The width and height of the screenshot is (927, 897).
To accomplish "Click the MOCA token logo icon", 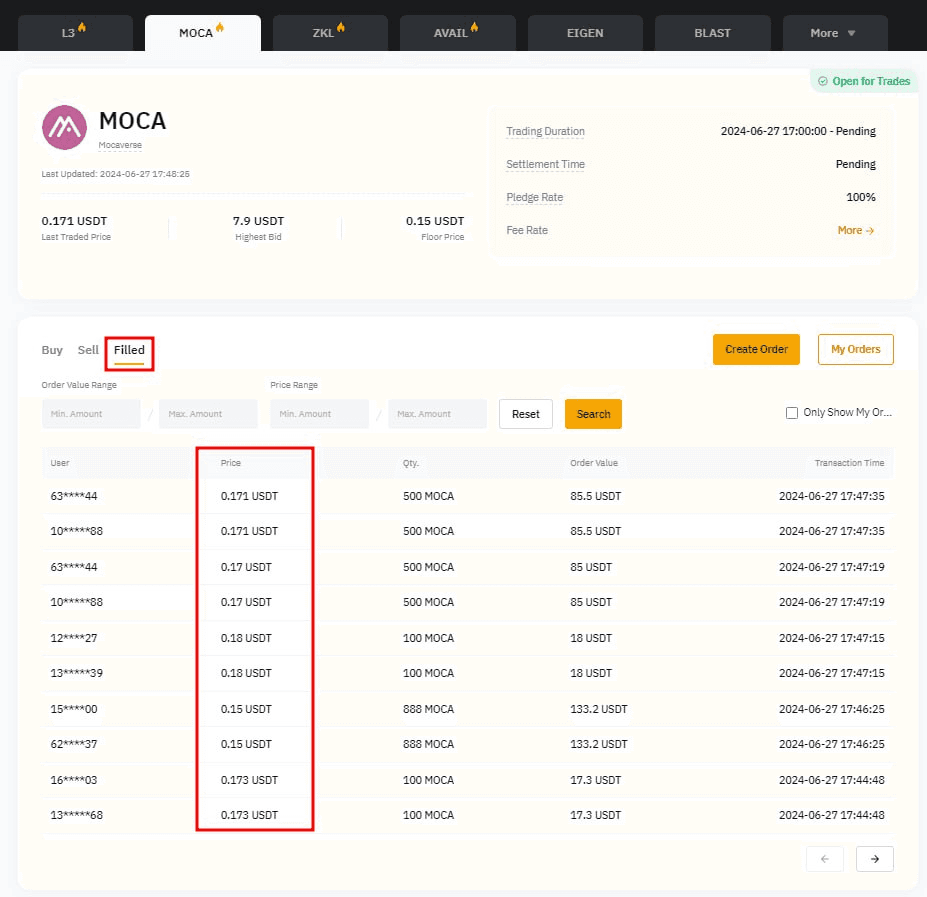I will pos(64,127).
